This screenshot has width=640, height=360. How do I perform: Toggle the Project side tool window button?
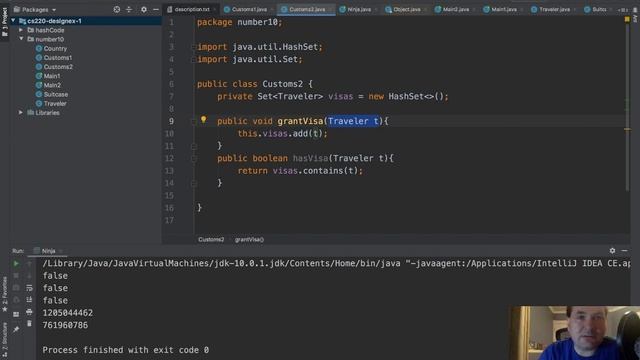point(4,22)
